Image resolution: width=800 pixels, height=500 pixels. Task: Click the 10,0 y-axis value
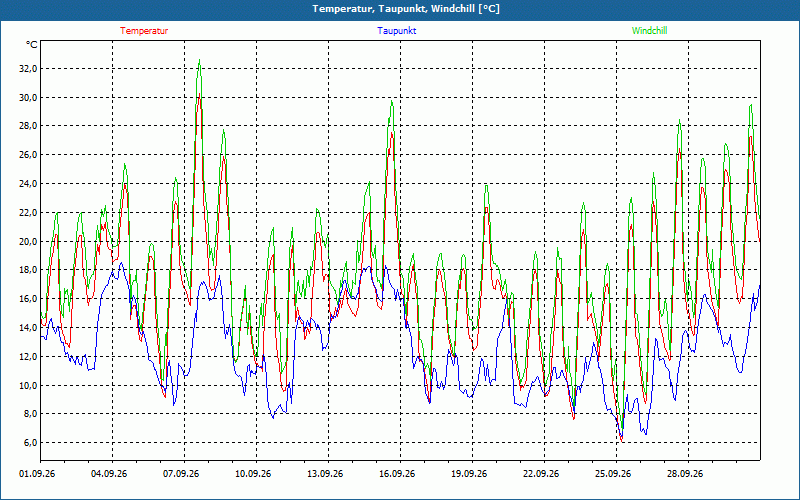pyautogui.click(x=28, y=385)
